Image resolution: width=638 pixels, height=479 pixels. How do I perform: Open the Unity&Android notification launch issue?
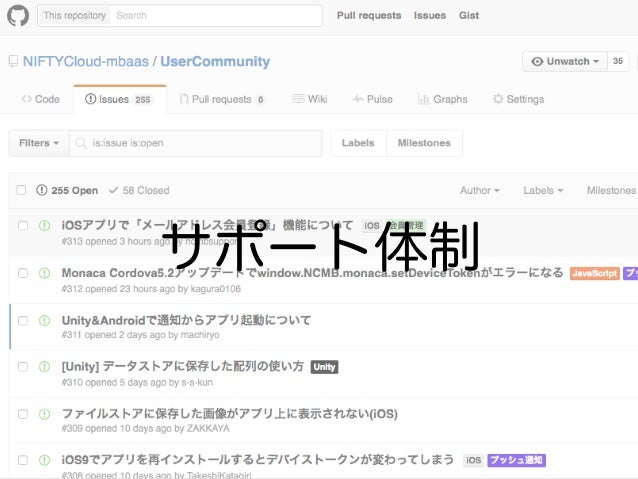point(186,320)
